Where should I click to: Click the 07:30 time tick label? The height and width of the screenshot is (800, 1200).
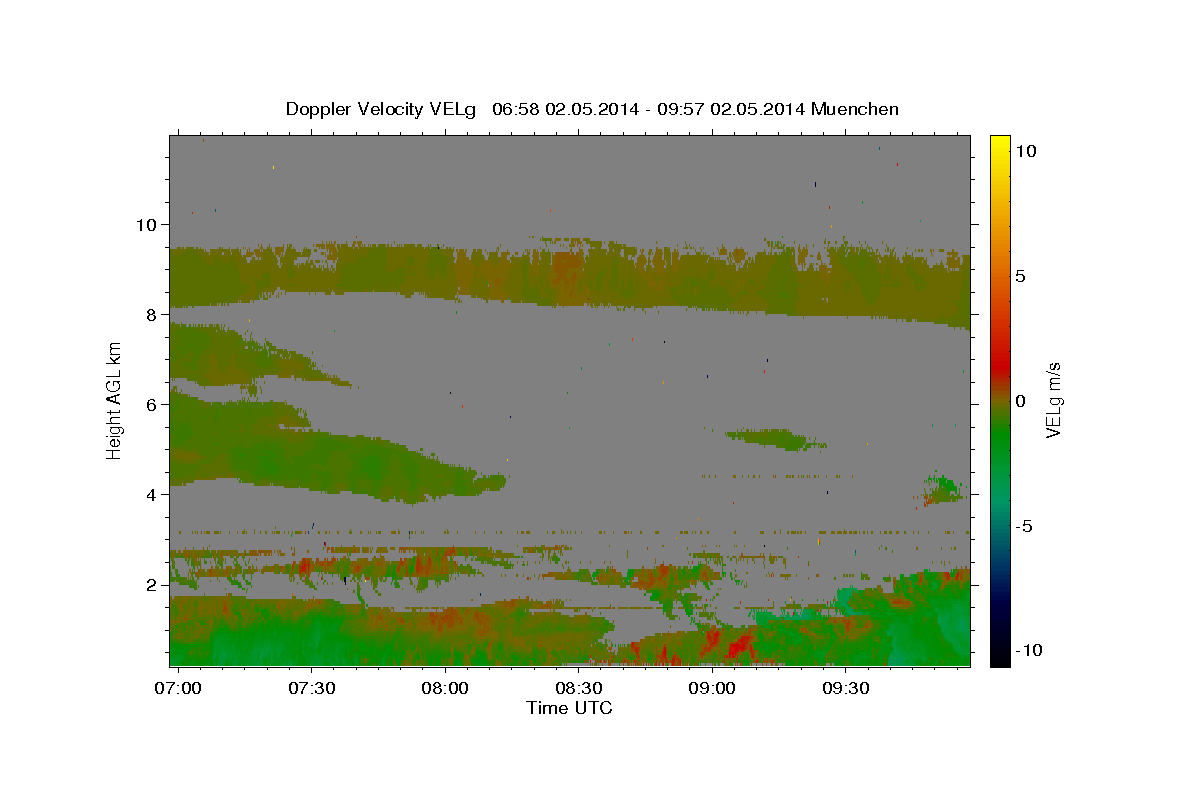coord(311,688)
